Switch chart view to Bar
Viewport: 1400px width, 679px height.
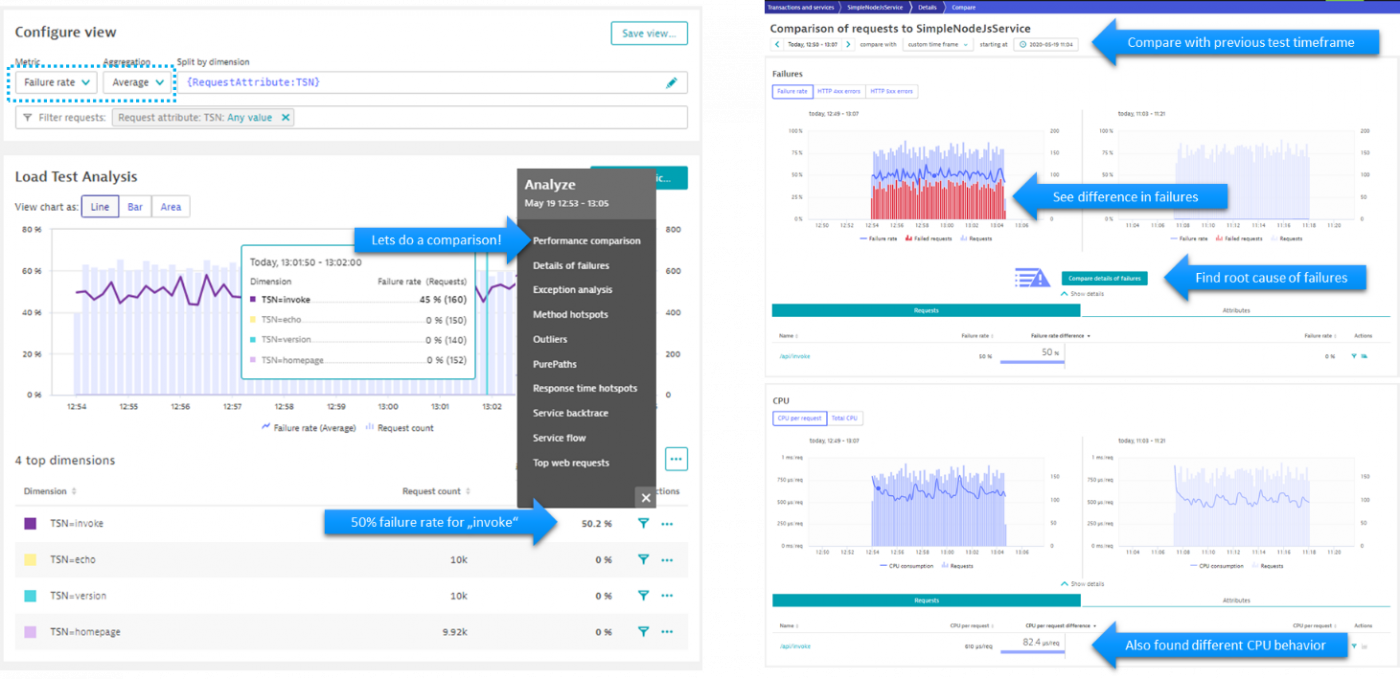point(137,206)
